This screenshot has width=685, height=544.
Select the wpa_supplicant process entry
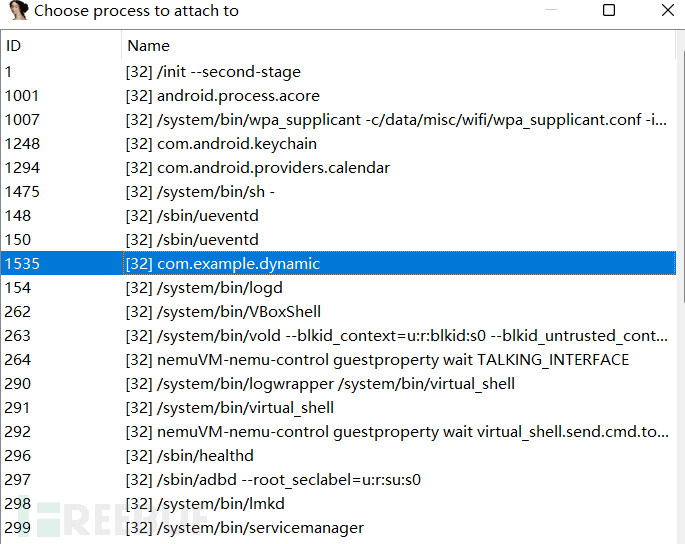338,120
